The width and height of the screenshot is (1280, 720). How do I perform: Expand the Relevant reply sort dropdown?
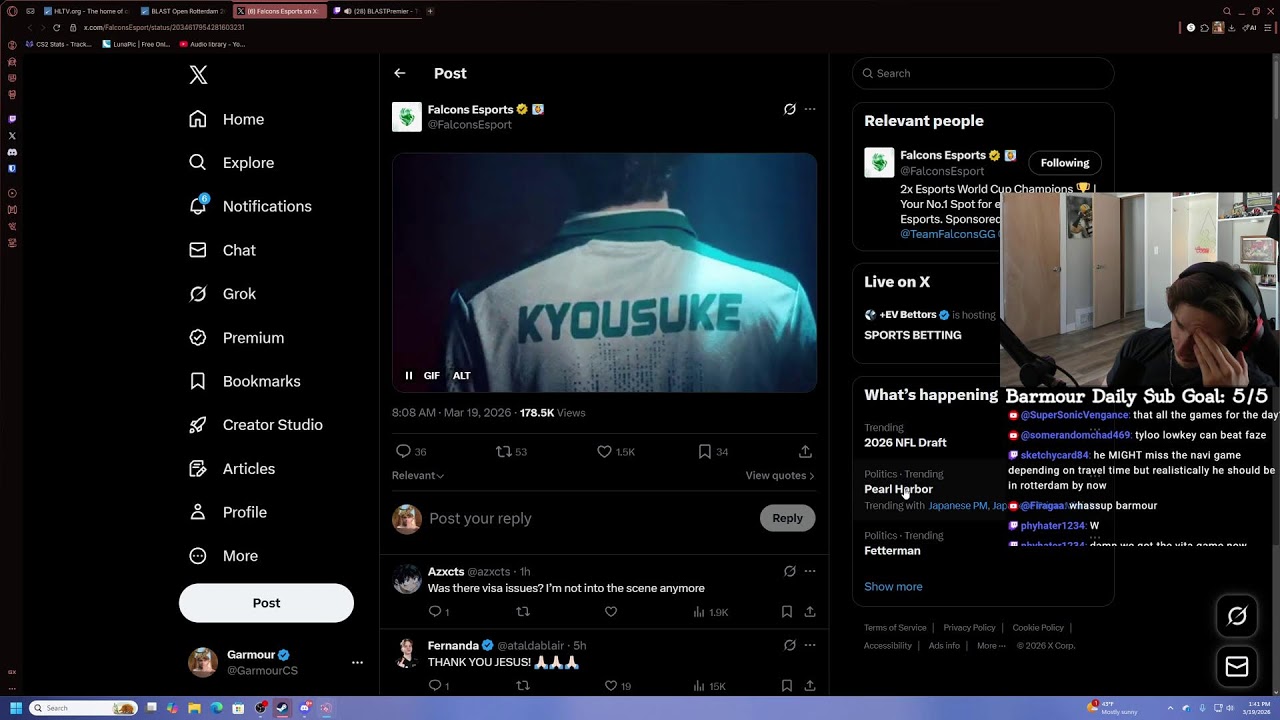(418, 476)
